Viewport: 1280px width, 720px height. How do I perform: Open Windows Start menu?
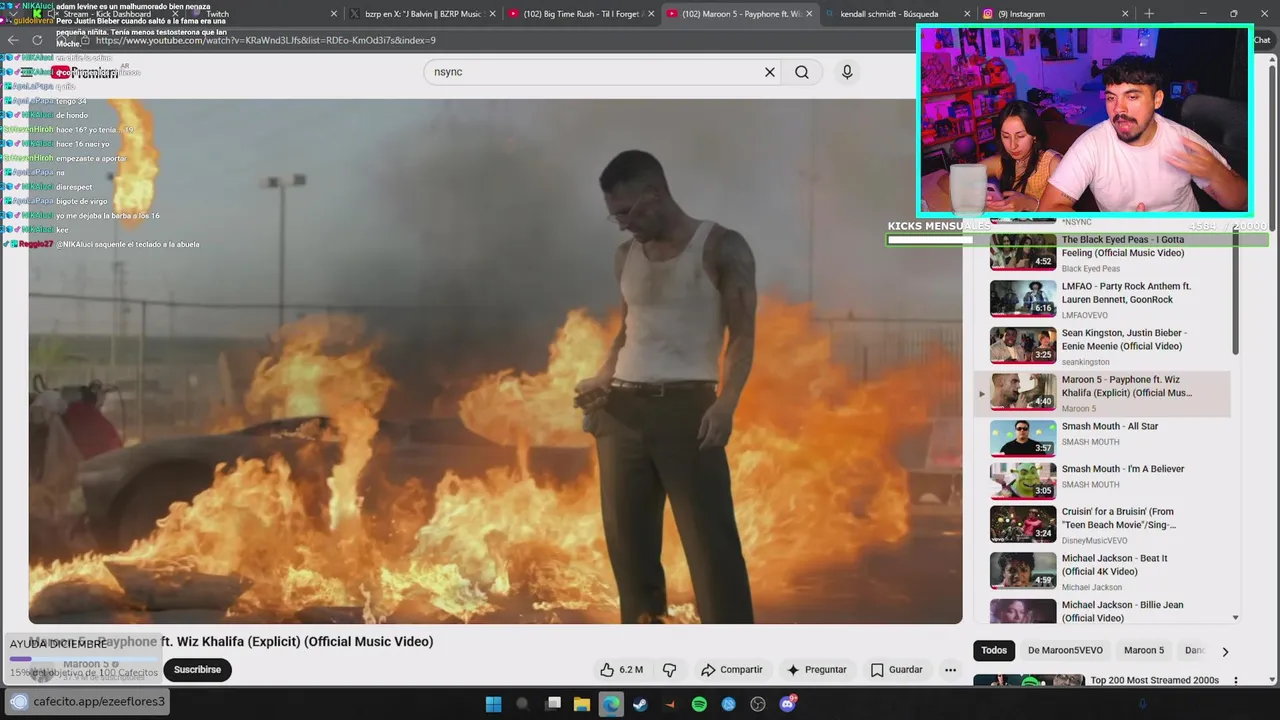[493, 704]
